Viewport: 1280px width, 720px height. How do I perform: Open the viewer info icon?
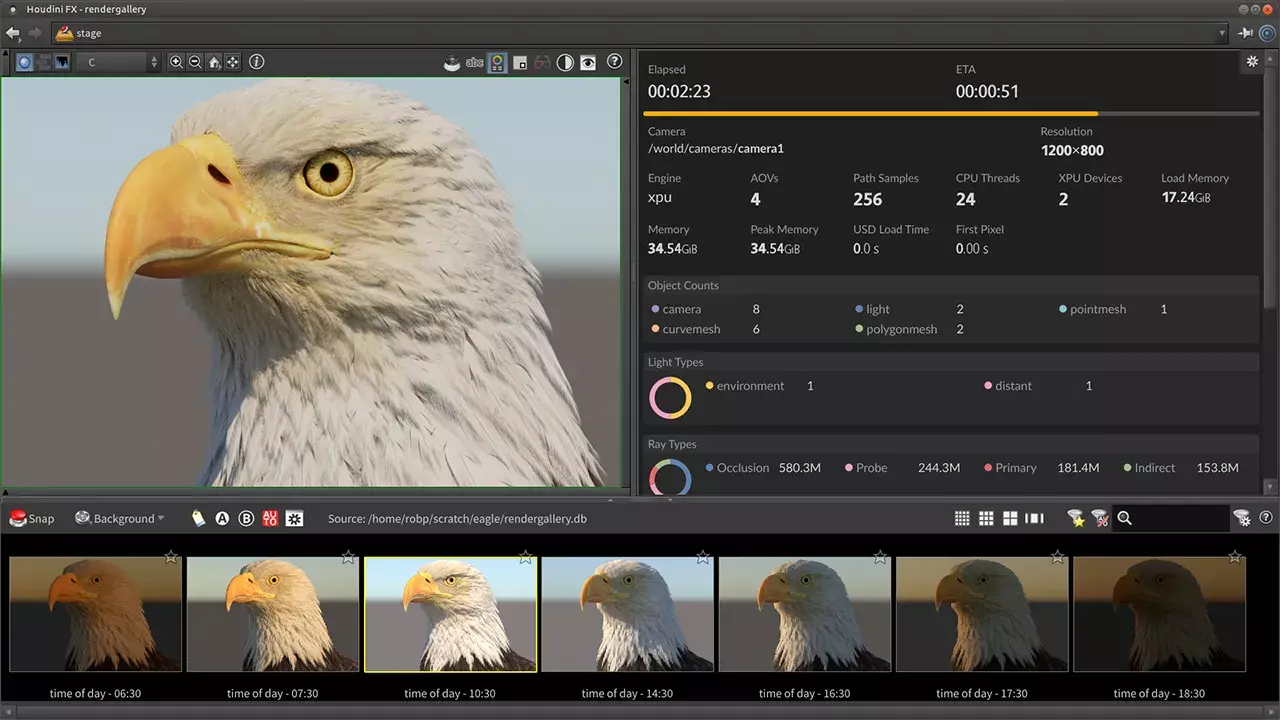[257, 62]
